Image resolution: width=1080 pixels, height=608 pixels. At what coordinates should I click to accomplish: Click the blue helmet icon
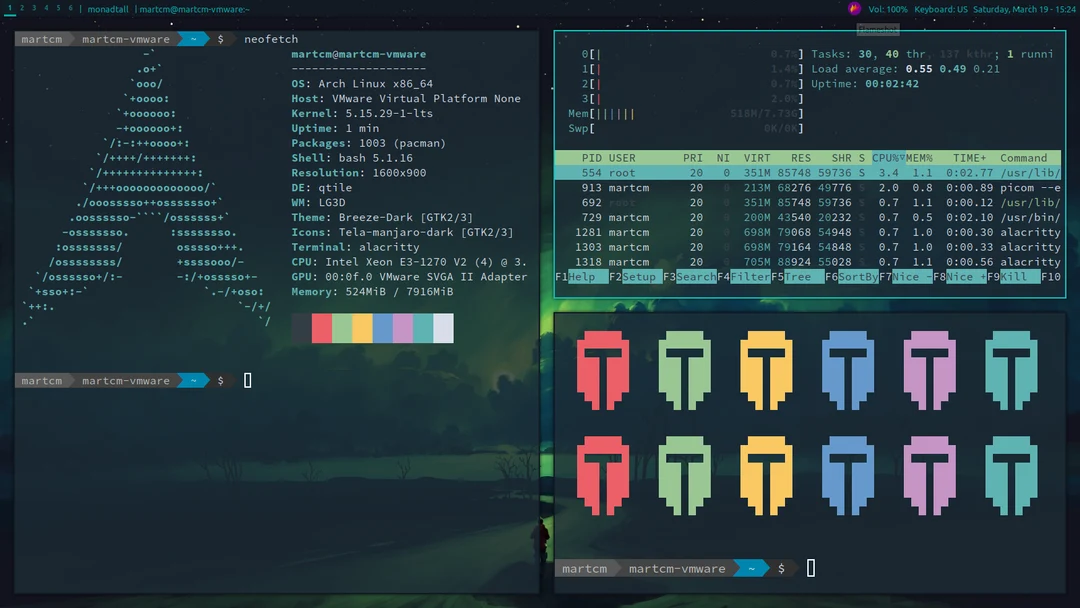[x=848, y=370]
